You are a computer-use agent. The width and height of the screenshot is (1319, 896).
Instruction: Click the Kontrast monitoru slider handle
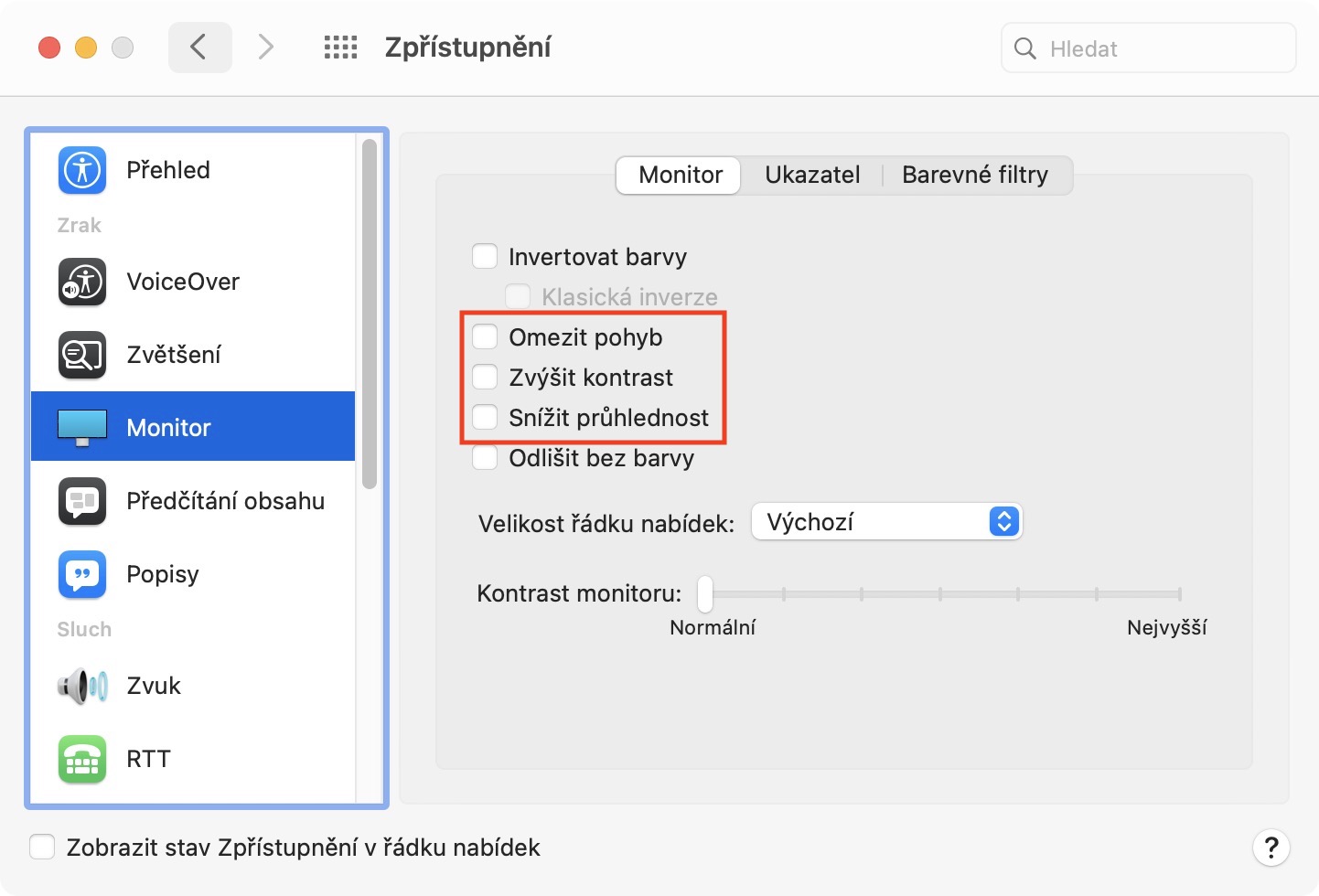(705, 594)
